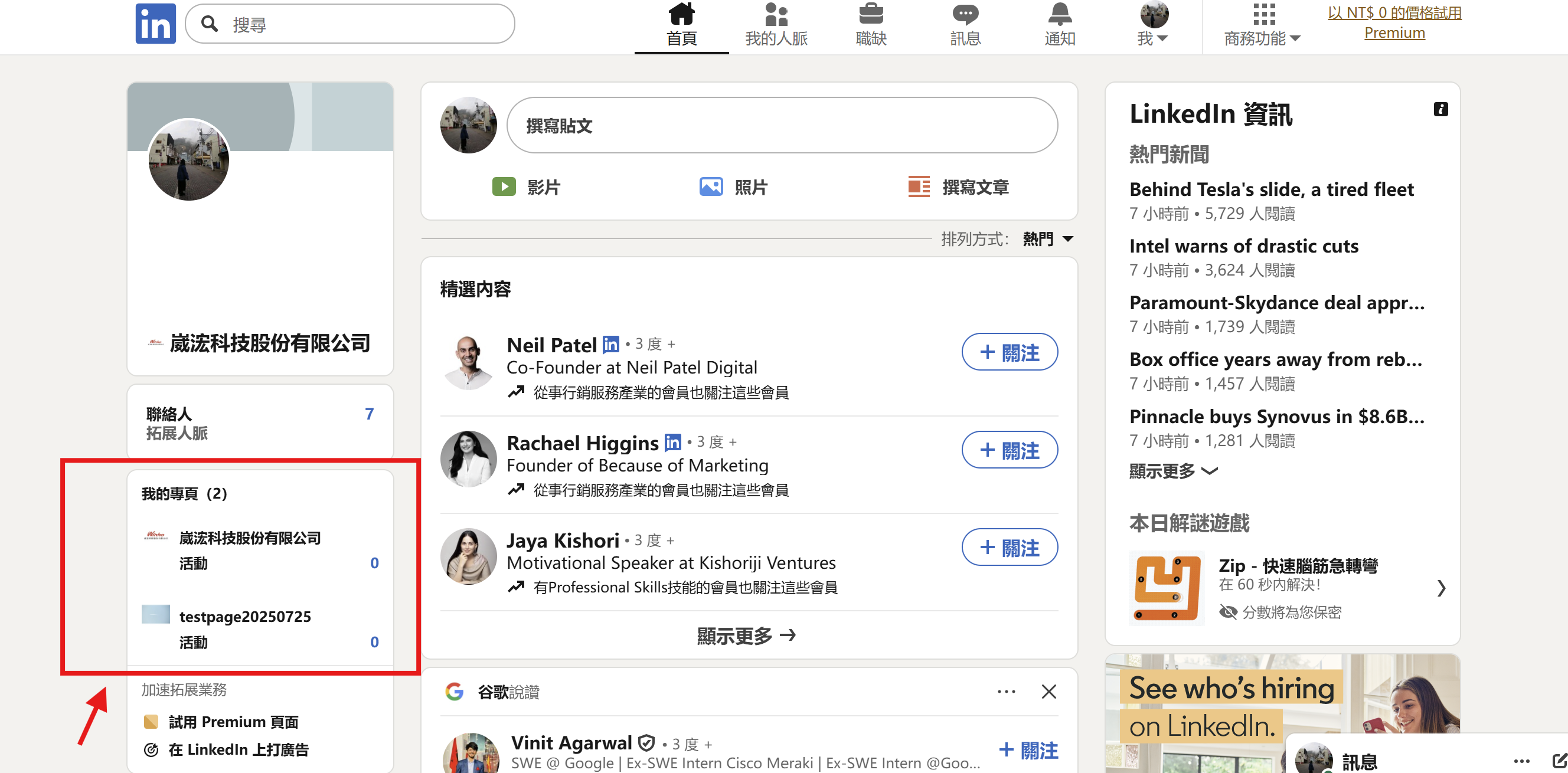Screen dimensions: 1568x773
Task: Open Box office years away story
Action: click(x=1276, y=359)
